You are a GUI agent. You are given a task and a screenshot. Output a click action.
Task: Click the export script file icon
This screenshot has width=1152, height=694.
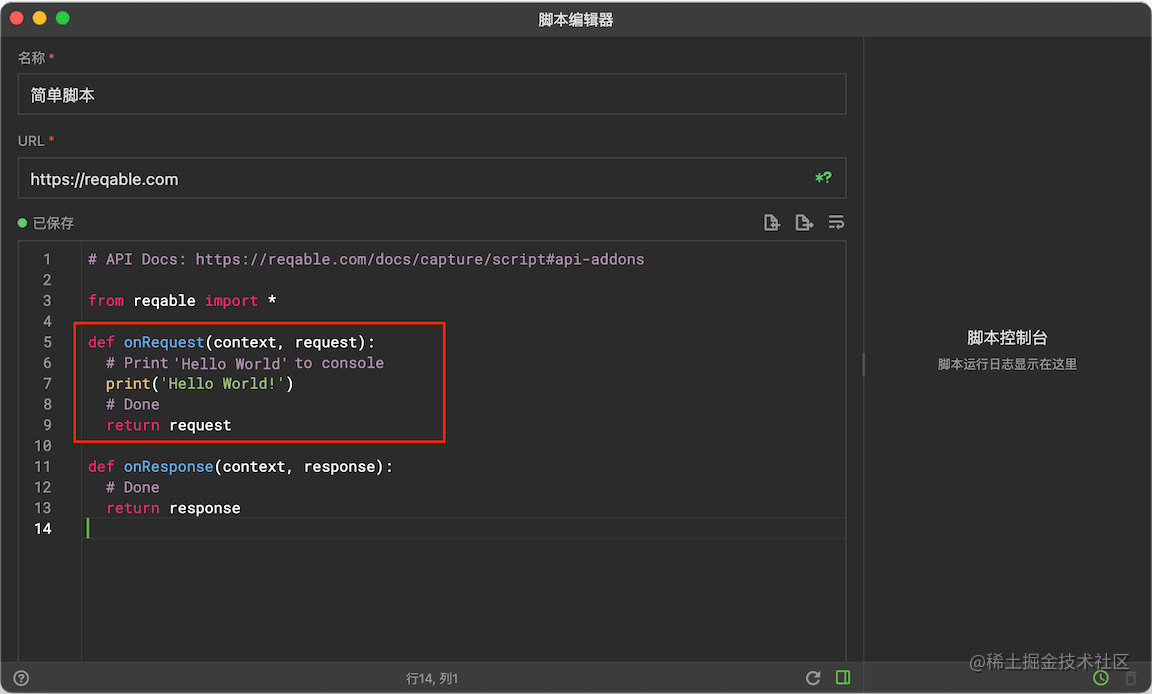point(804,223)
